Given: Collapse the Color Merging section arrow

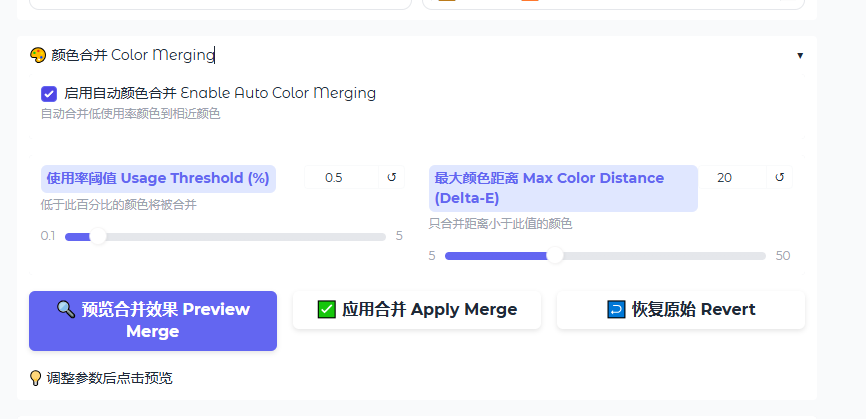Looking at the screenshot, I should point(800,55).
